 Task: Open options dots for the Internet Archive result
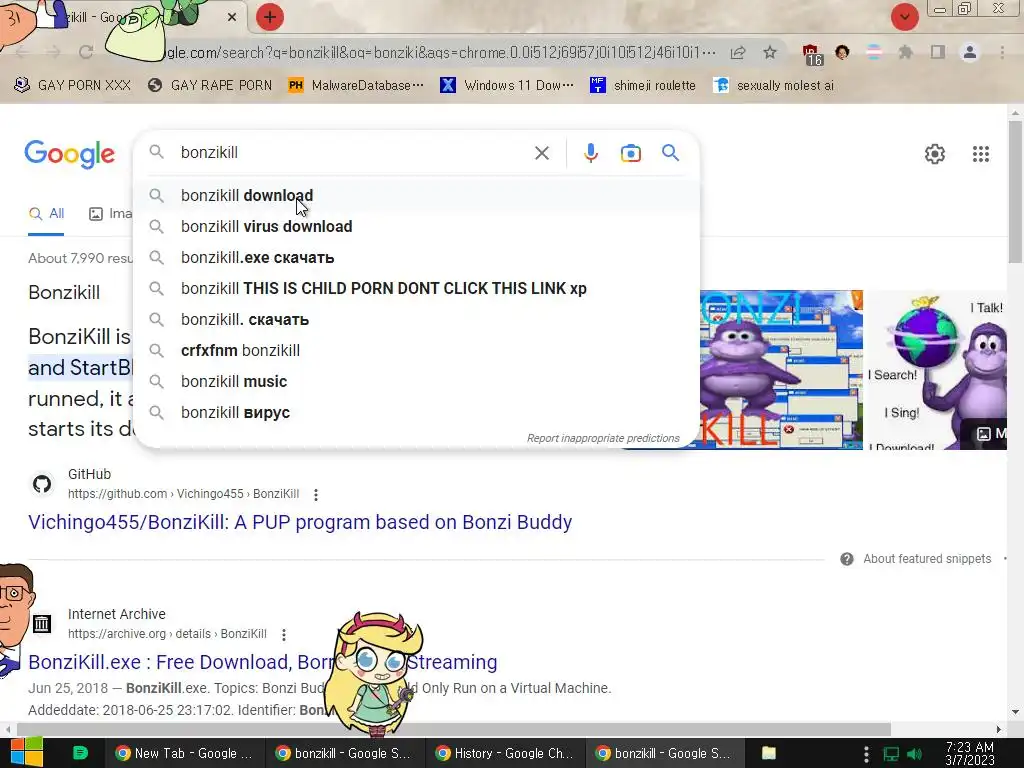283,635
